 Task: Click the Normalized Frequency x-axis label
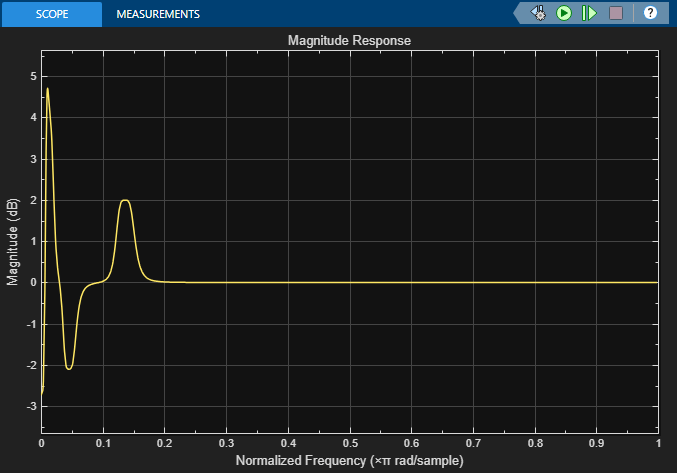pyautogui.click(x=349, y=461)
